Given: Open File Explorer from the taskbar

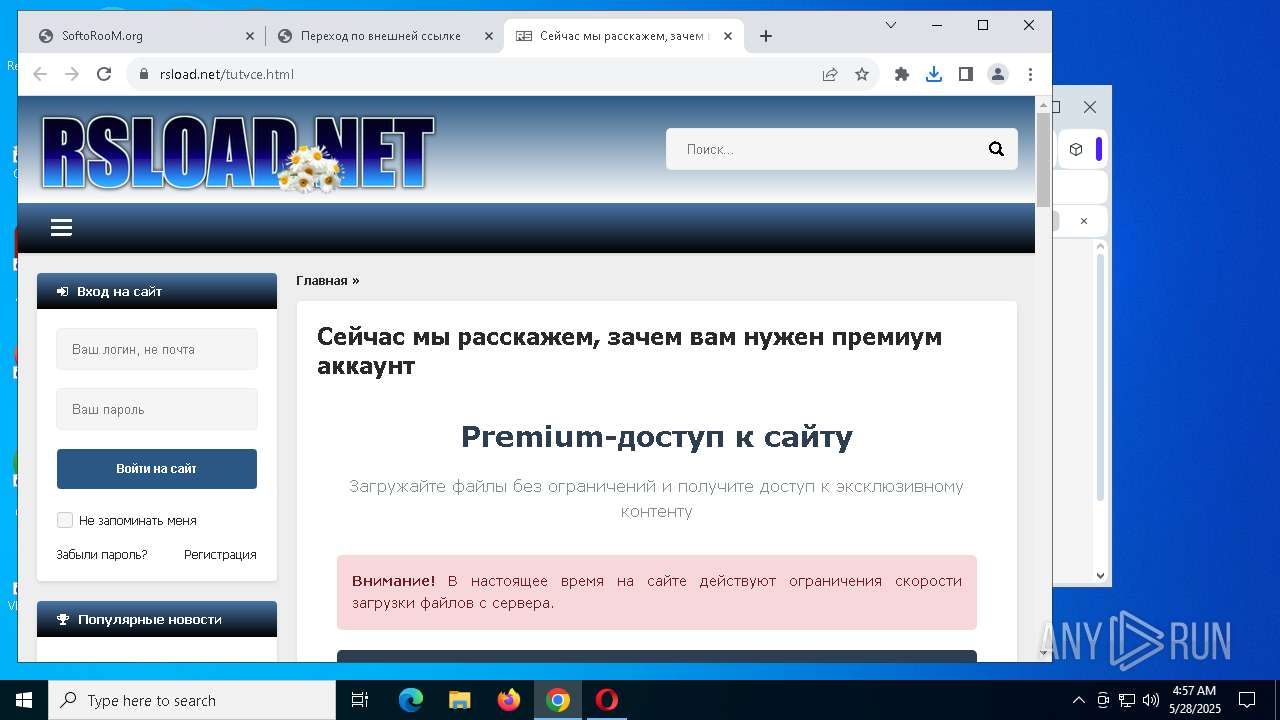Looking at the screenshot, I should pyautogui.click(x=459, y=700).
